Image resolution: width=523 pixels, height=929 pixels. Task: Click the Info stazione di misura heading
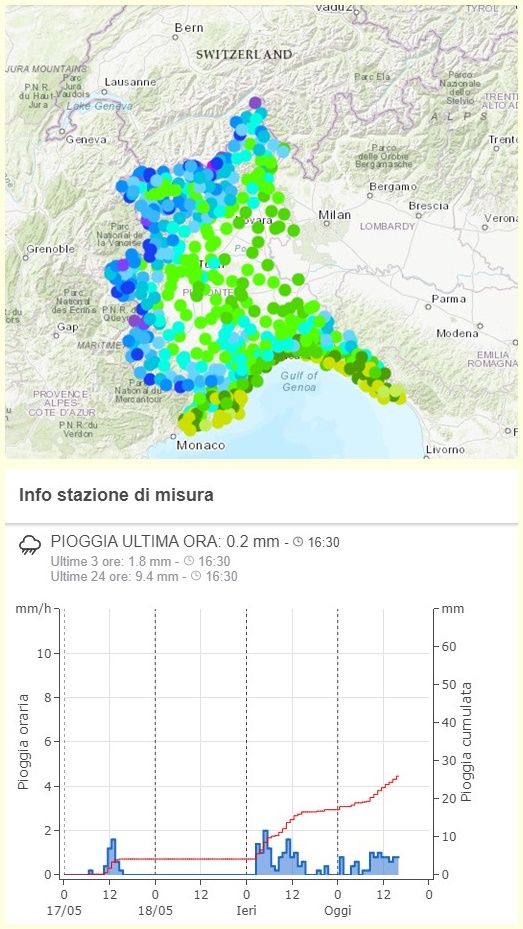(116, 495)
